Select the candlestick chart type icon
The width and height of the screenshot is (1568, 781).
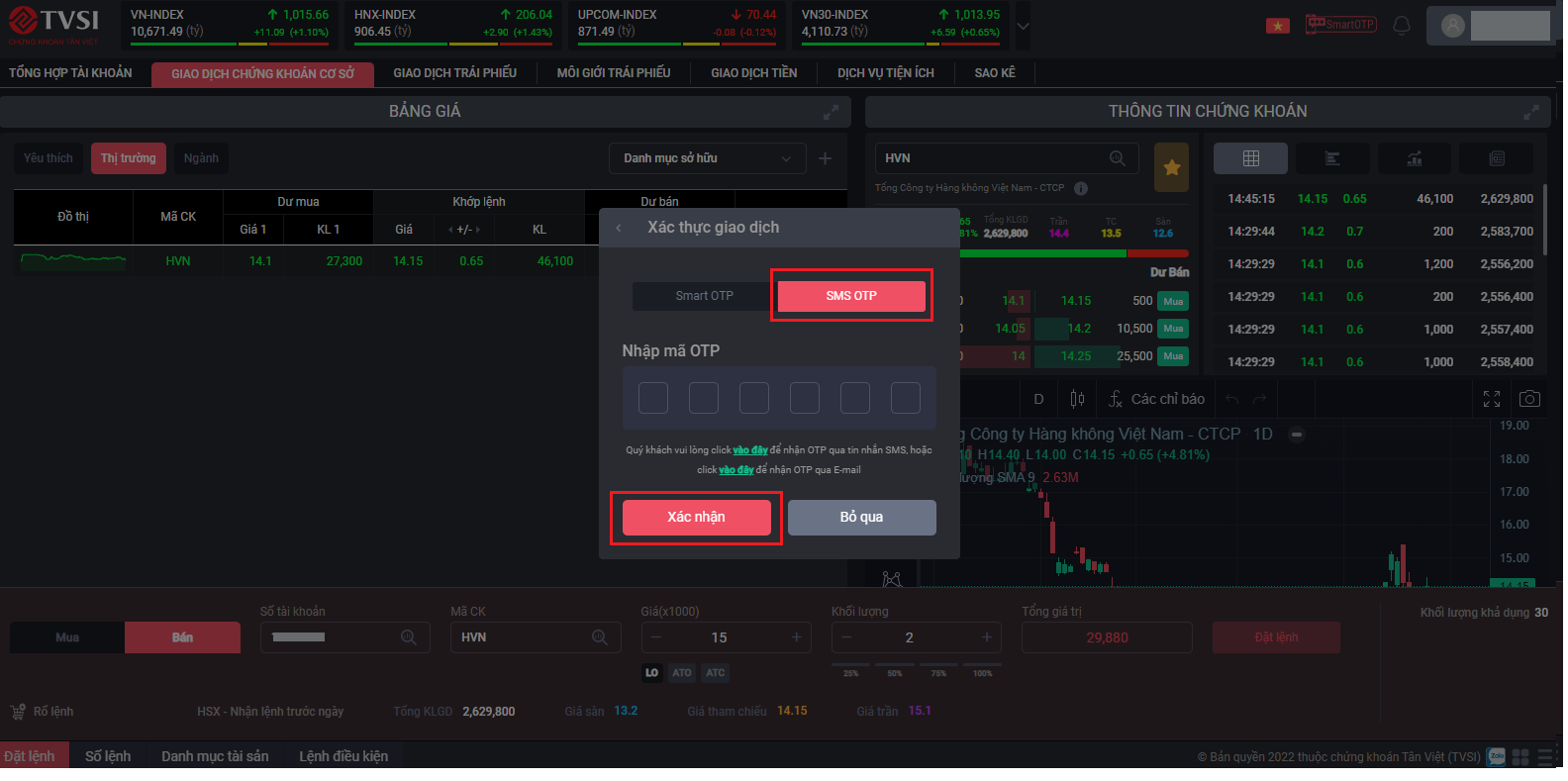pos(1077,399)
